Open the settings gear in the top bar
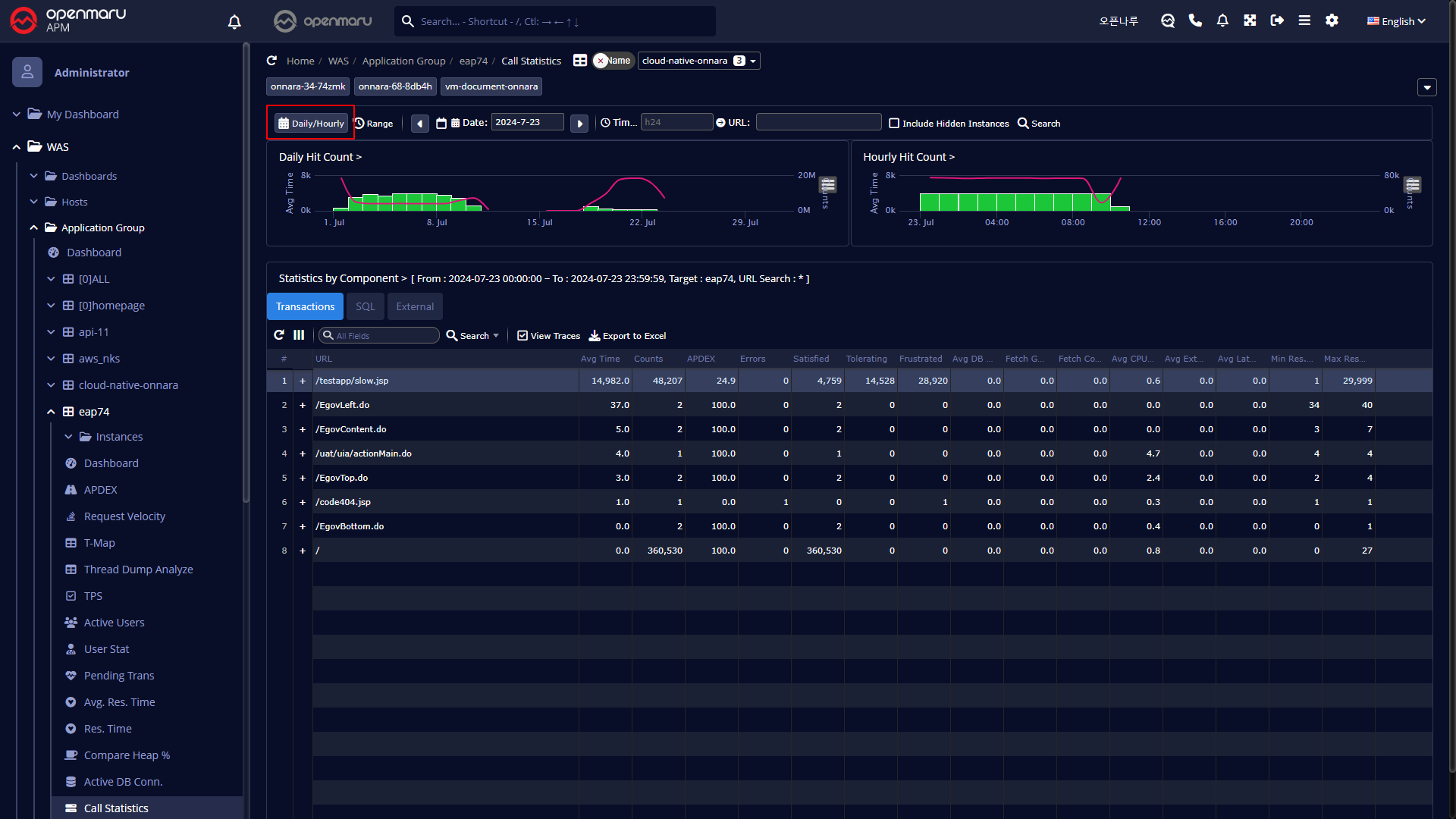Viewport: 1456px width, 819px height. (1332, 20)
